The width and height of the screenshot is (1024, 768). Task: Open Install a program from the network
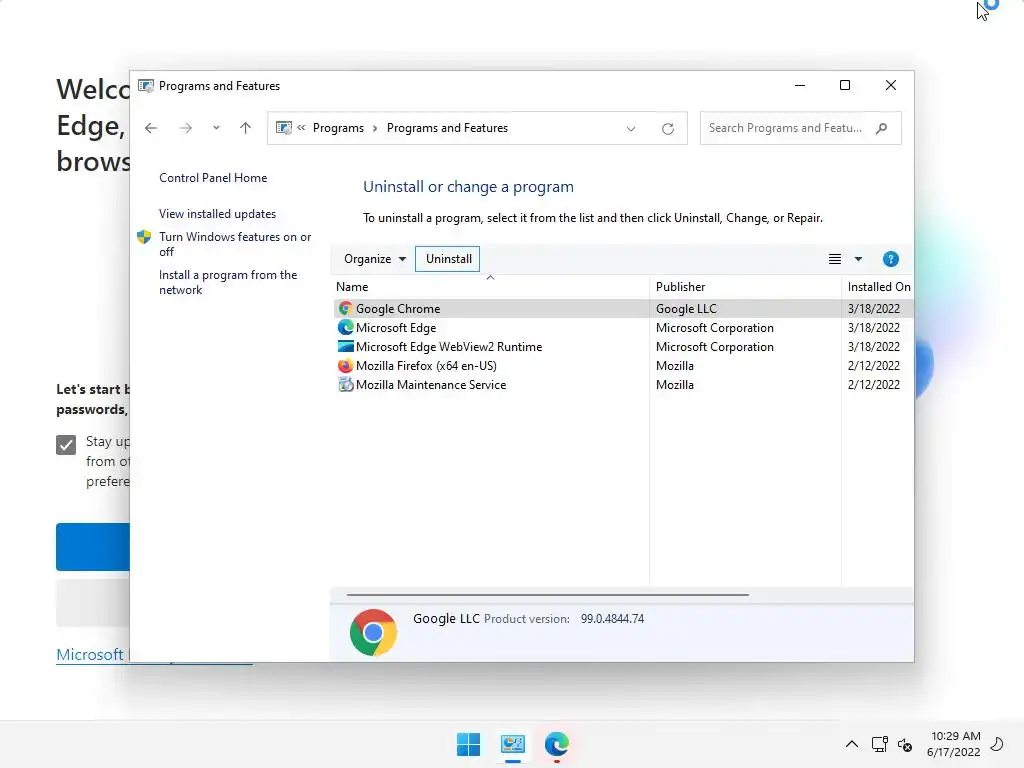[x=228, y=282]
